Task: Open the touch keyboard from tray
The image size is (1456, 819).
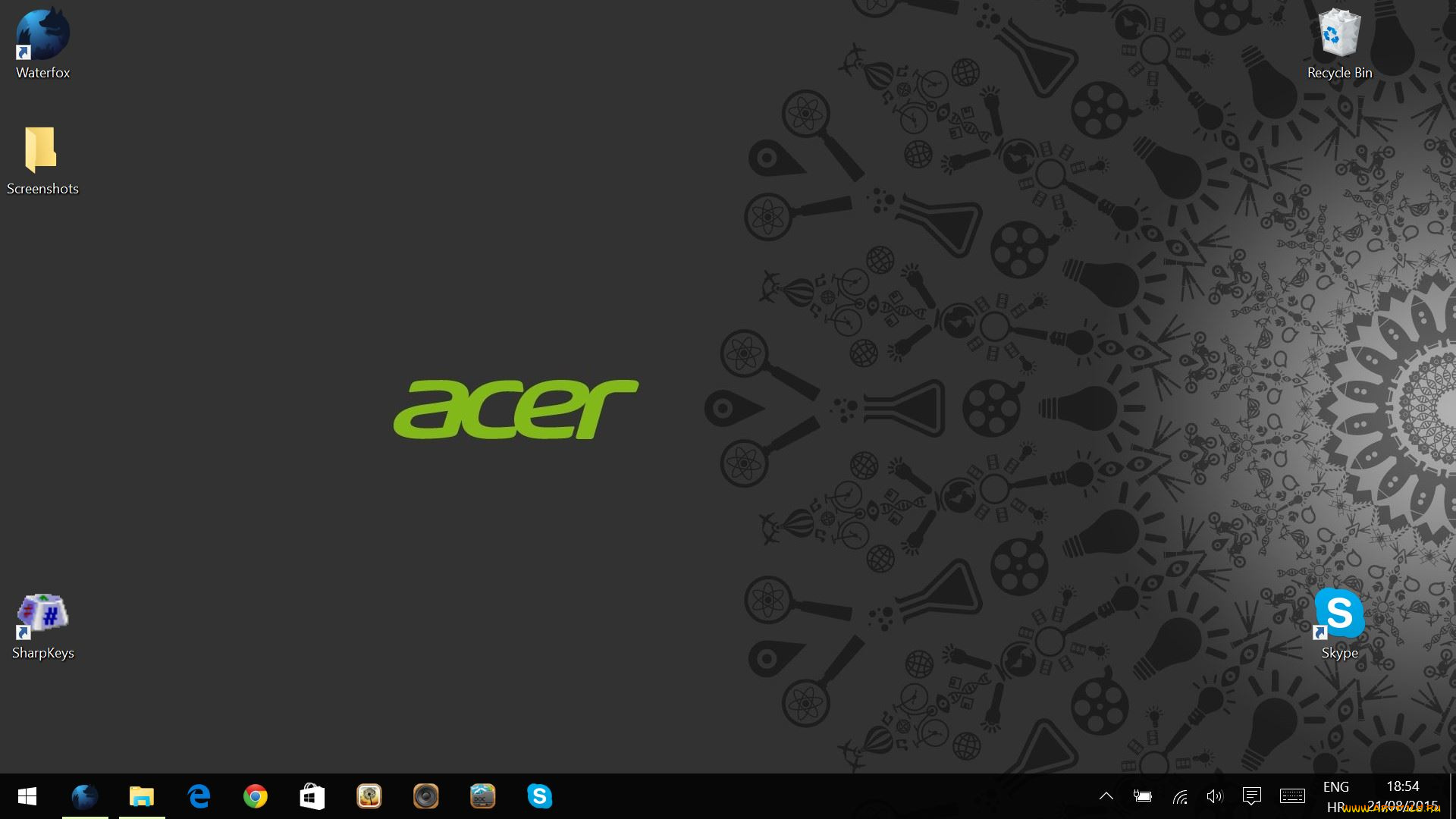Action: 1292,796
